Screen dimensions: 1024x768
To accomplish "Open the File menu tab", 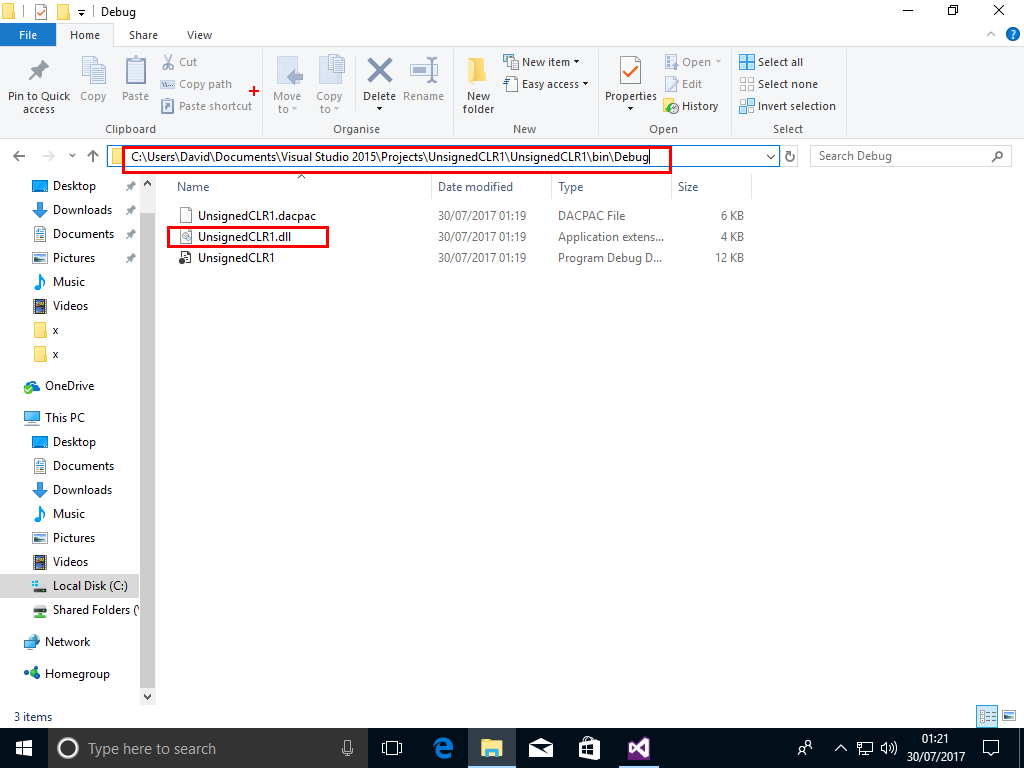I will tap(28, 35).
